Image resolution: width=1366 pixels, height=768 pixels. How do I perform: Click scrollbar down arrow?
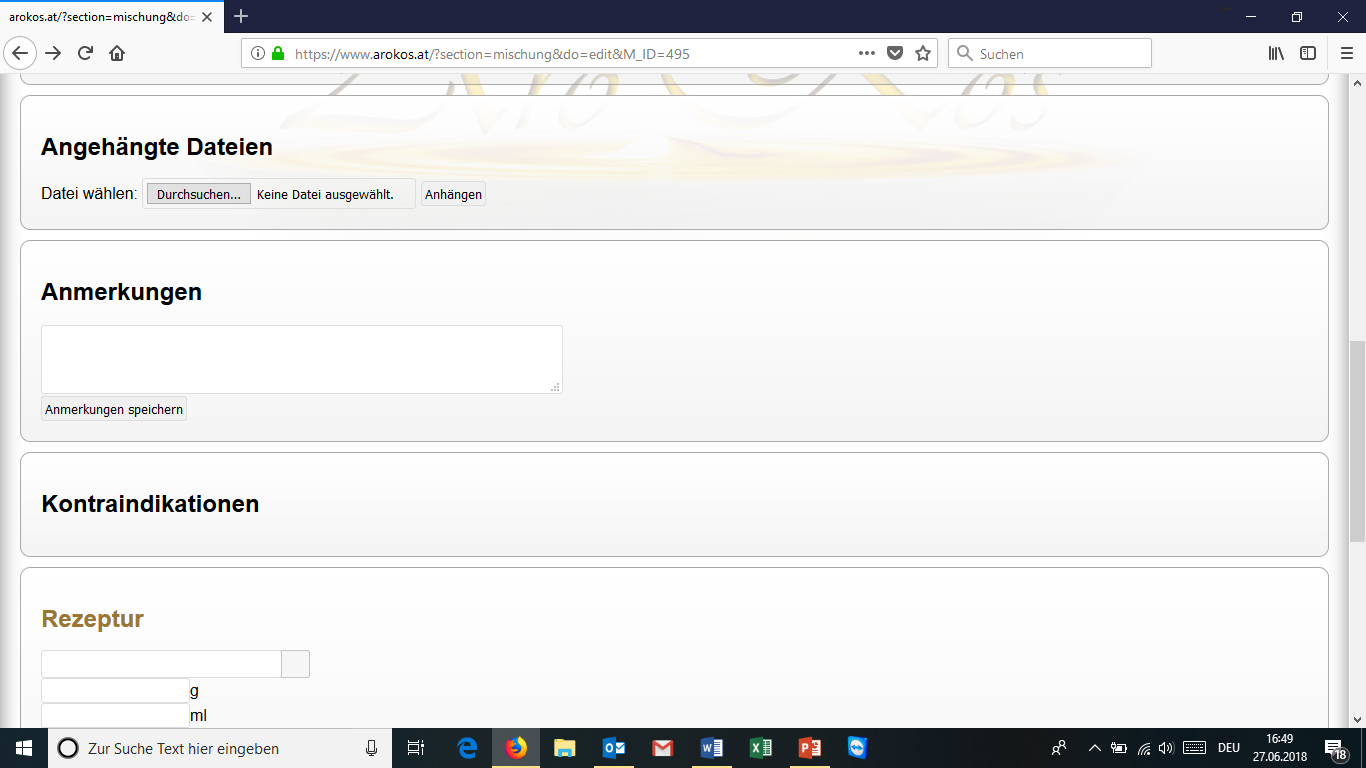coord(1357,719)
